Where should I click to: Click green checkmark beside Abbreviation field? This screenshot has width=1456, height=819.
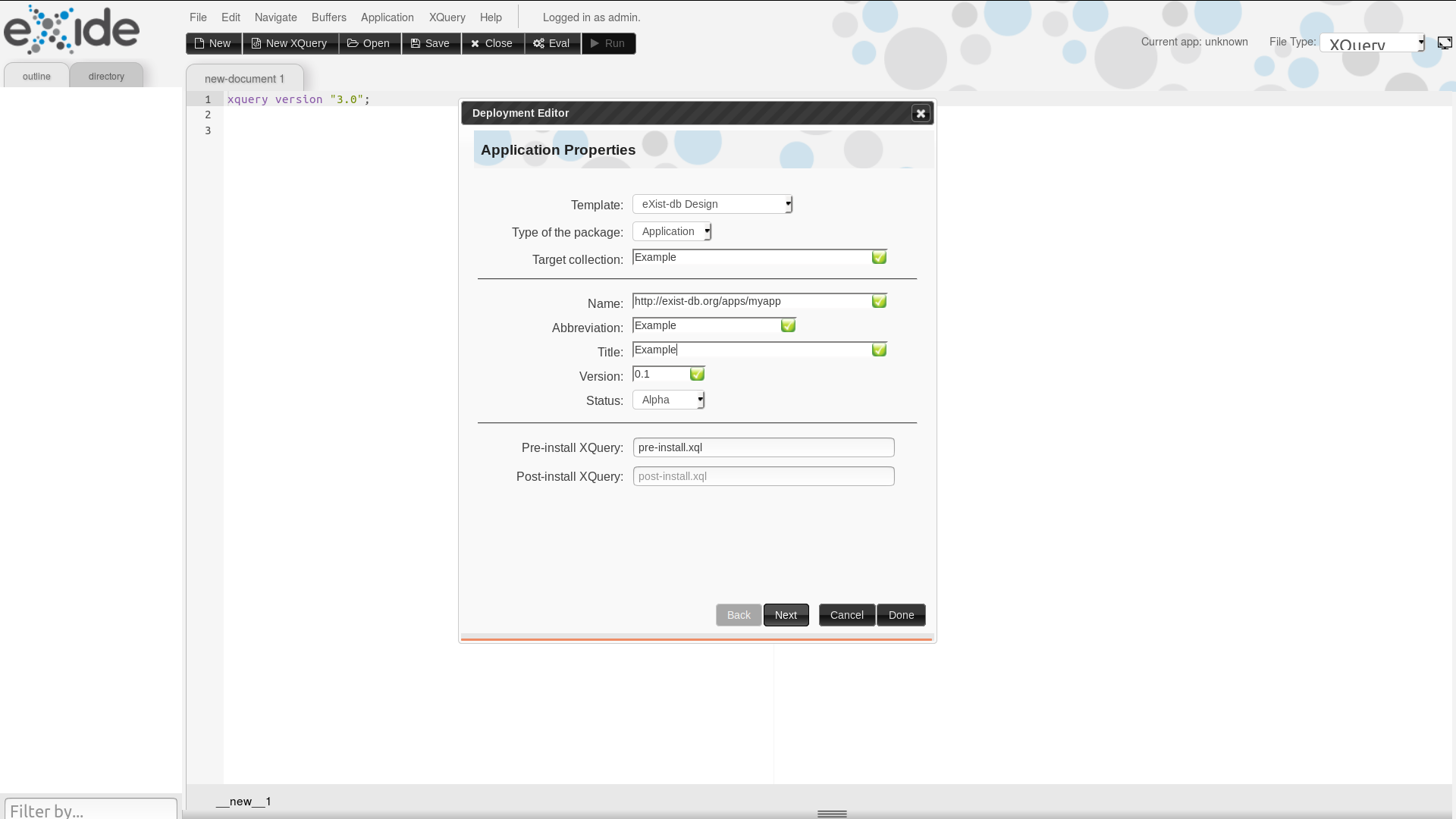tap(788, 326)
